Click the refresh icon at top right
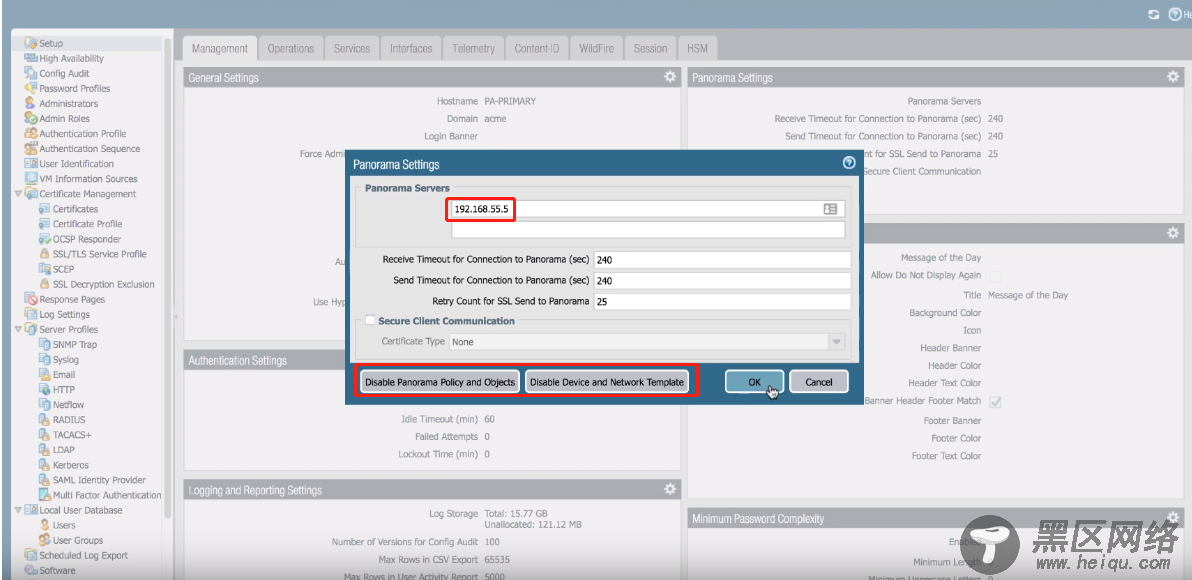Screen dimensions: 1192x580 [x=1153, y=14]
